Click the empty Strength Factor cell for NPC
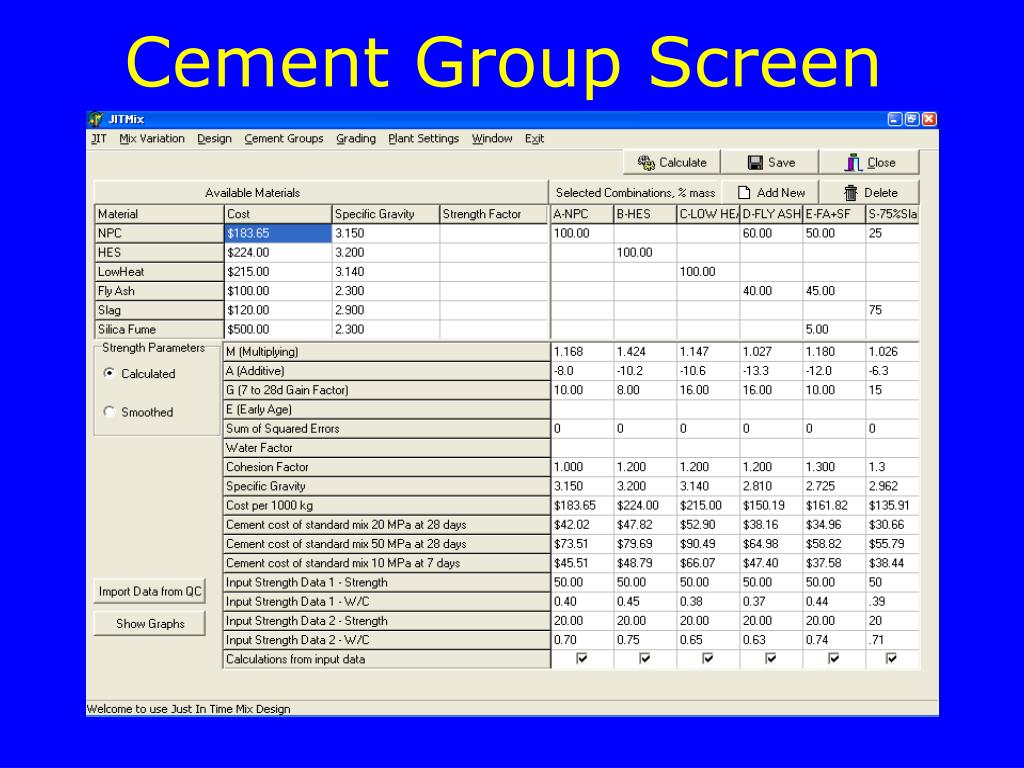 (494, 233)
